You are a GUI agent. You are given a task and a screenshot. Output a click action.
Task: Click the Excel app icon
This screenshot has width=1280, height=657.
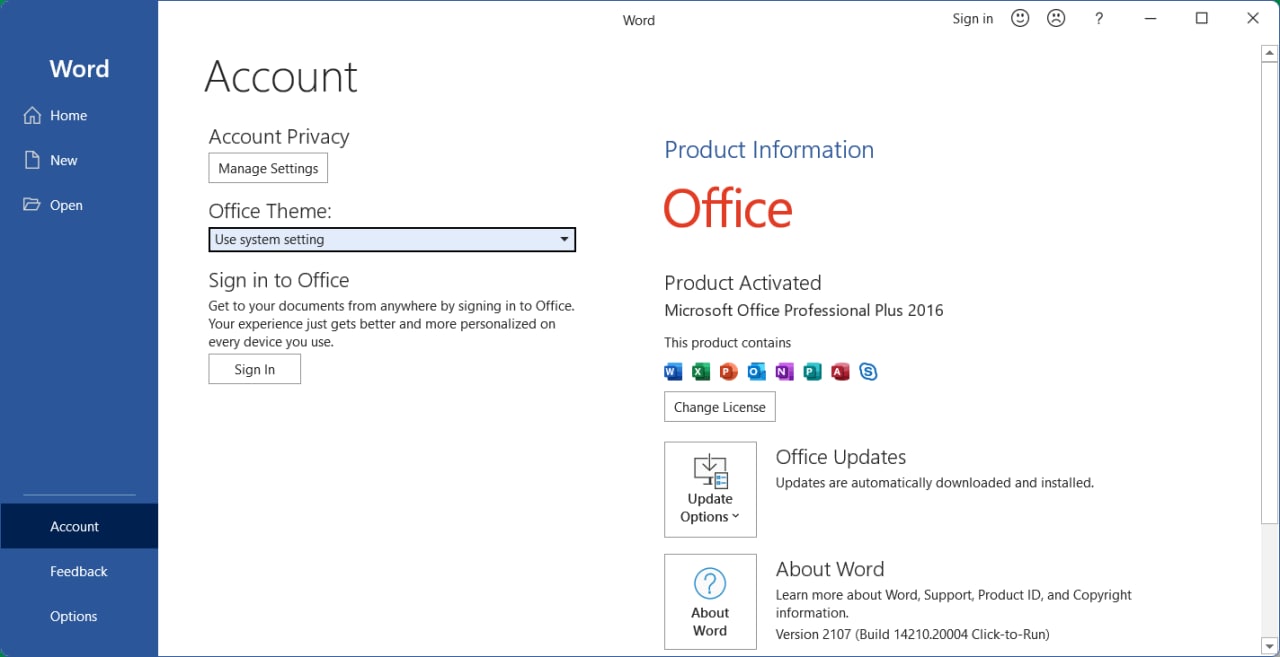(701, 372)
